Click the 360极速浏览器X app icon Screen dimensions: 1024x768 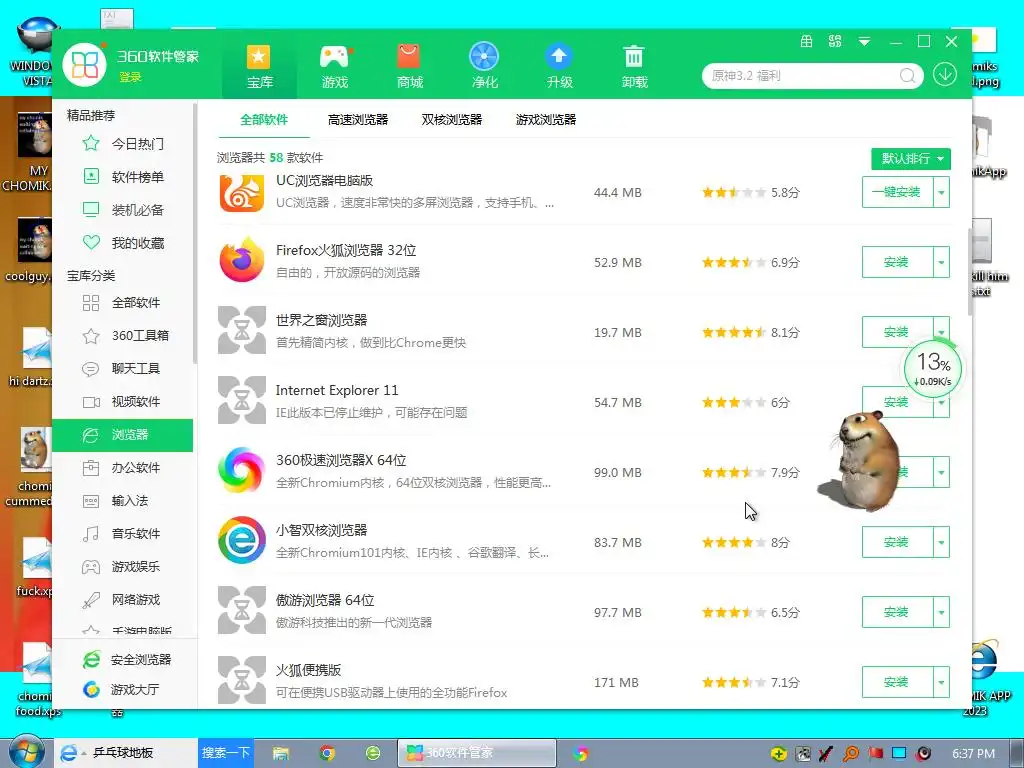(x=242, y=470)
